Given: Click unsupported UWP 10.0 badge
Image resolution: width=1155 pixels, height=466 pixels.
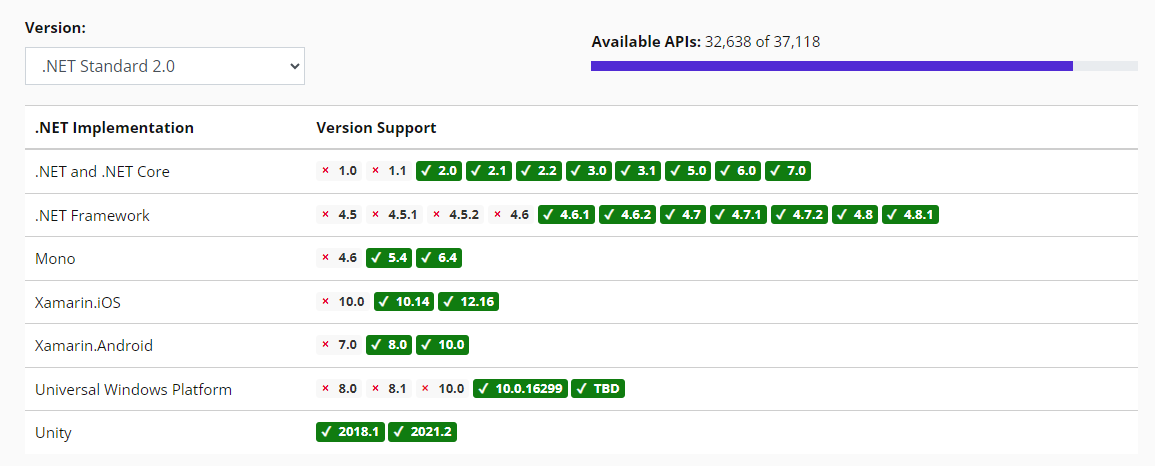Looking at the screenshot, I should coord(442,389).
